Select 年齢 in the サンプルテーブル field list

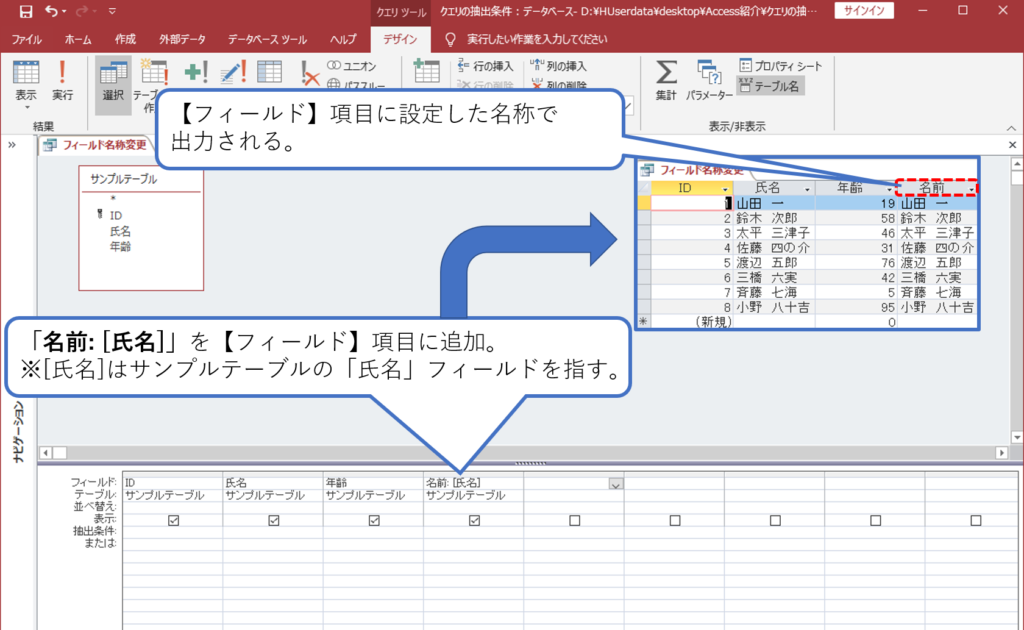point(120,247)
